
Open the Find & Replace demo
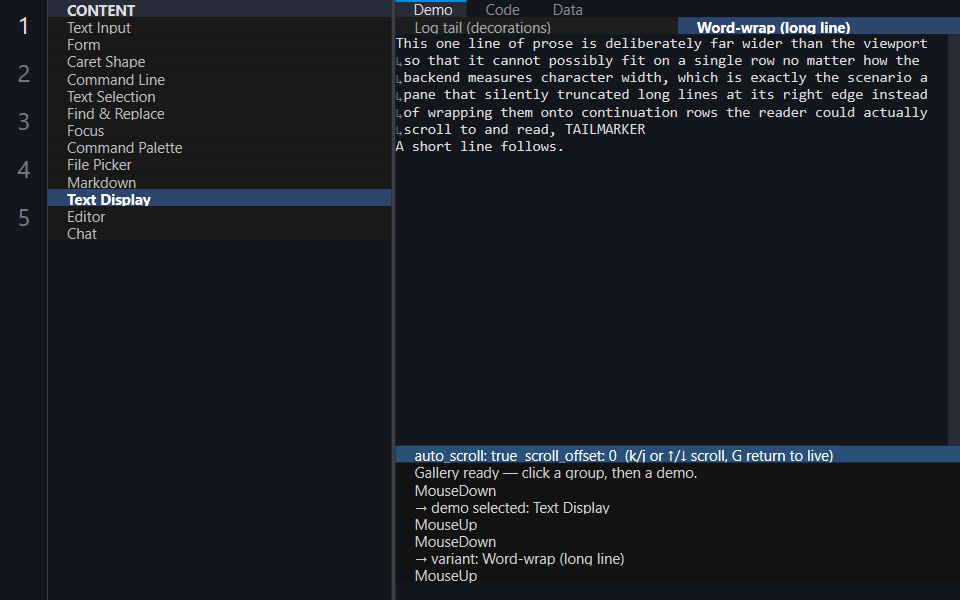coord(219,114)
